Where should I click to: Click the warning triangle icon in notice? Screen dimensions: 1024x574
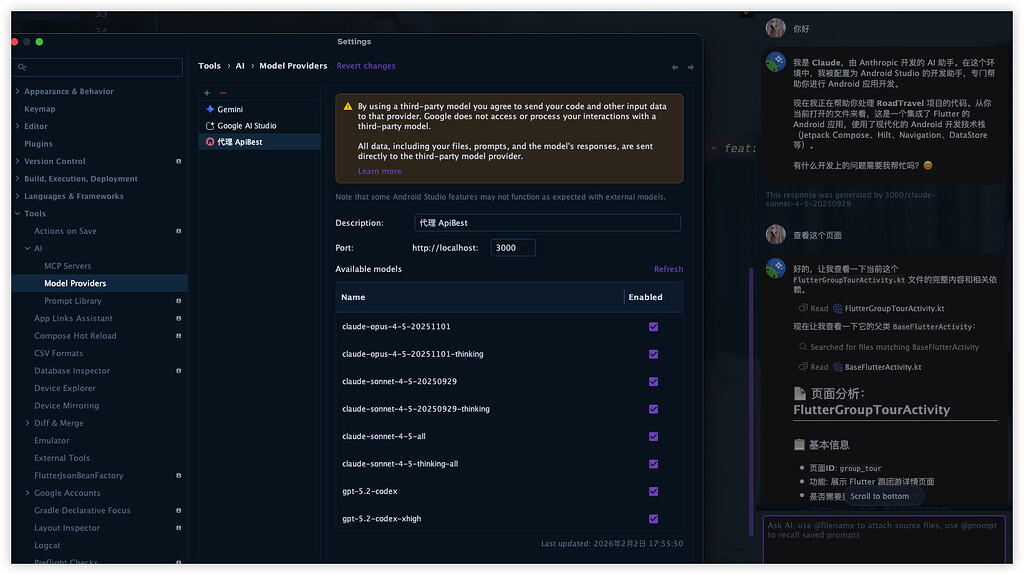click(x=347, y=106)
